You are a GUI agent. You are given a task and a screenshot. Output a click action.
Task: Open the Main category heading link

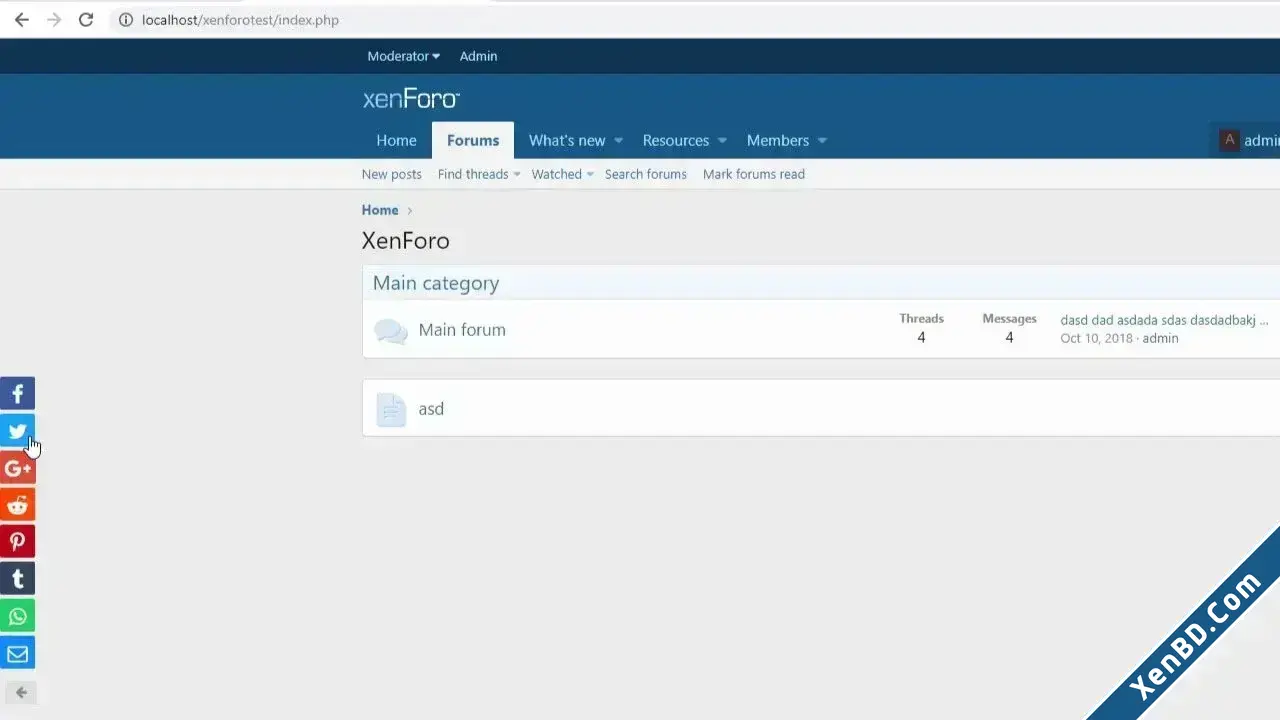436,283
